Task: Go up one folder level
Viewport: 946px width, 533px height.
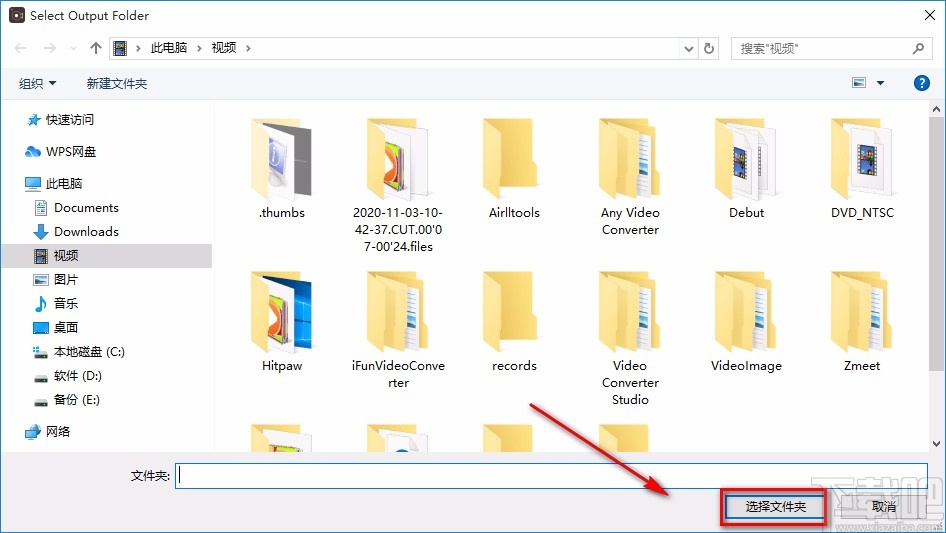Action: [x=95, y=48]
